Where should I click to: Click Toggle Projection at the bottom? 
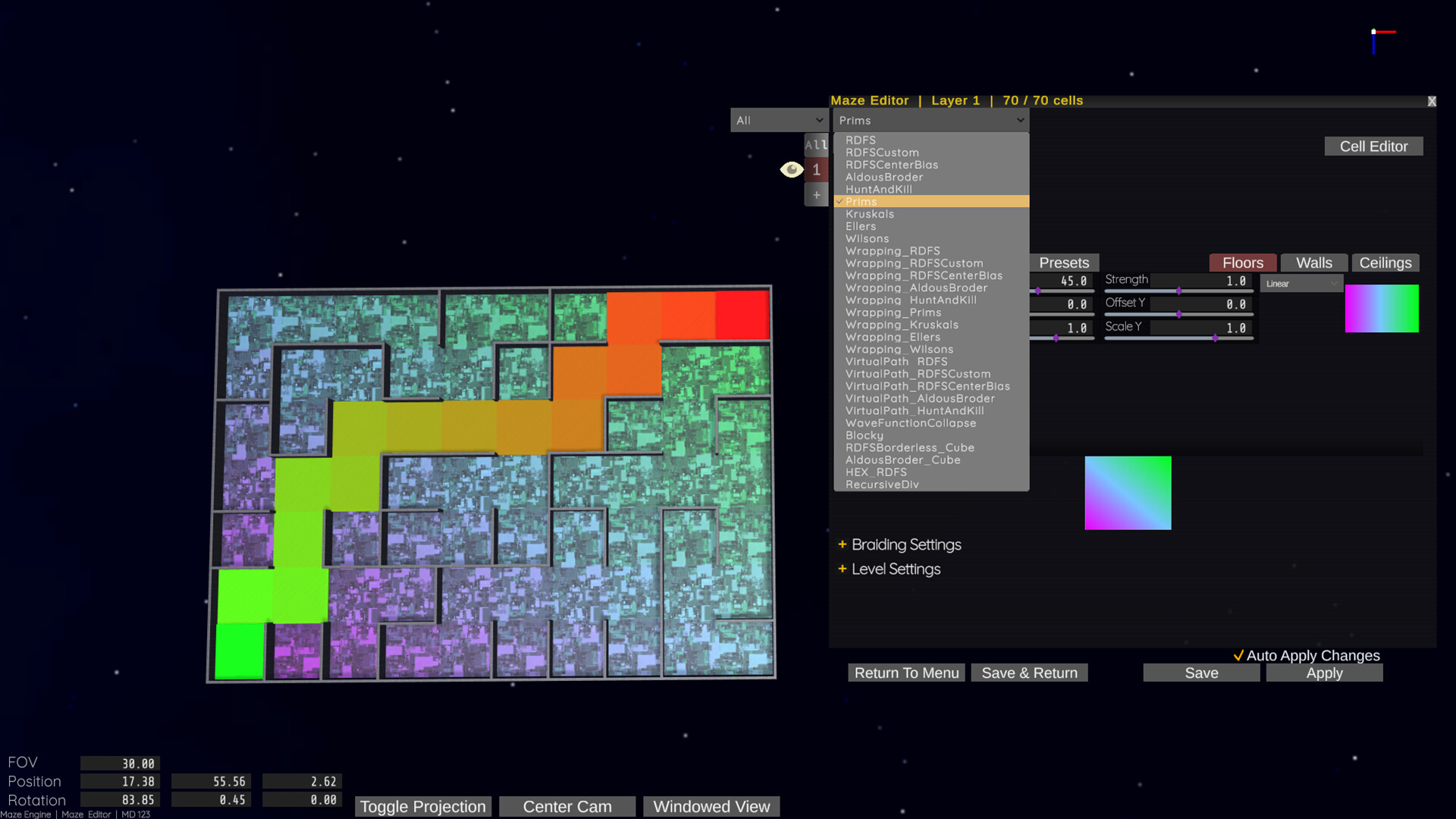coord(422,806)
